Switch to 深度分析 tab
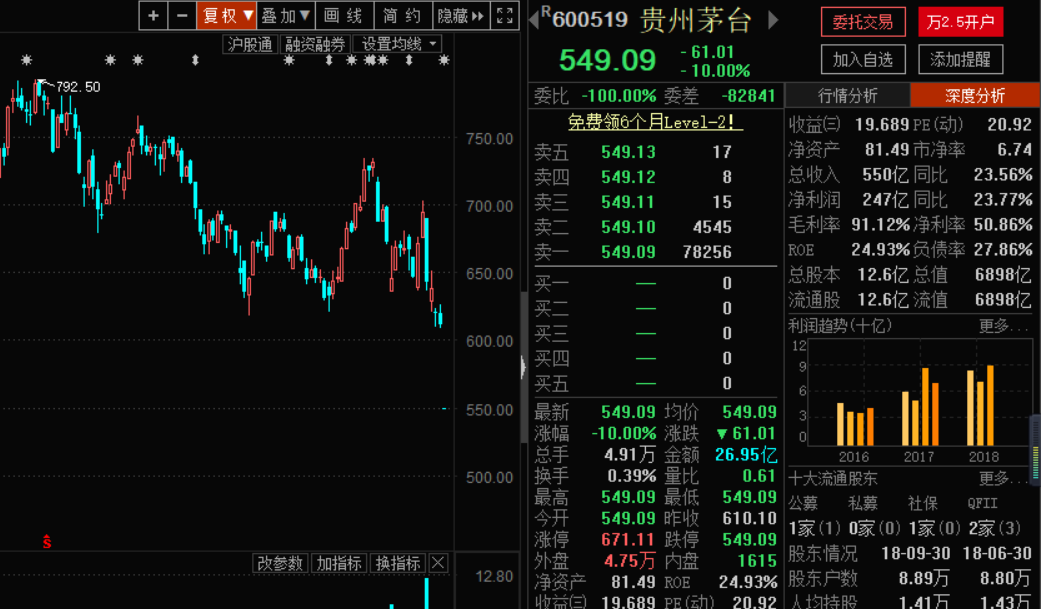The width and height of the screenshot is (1041, 609). point(975,96)
